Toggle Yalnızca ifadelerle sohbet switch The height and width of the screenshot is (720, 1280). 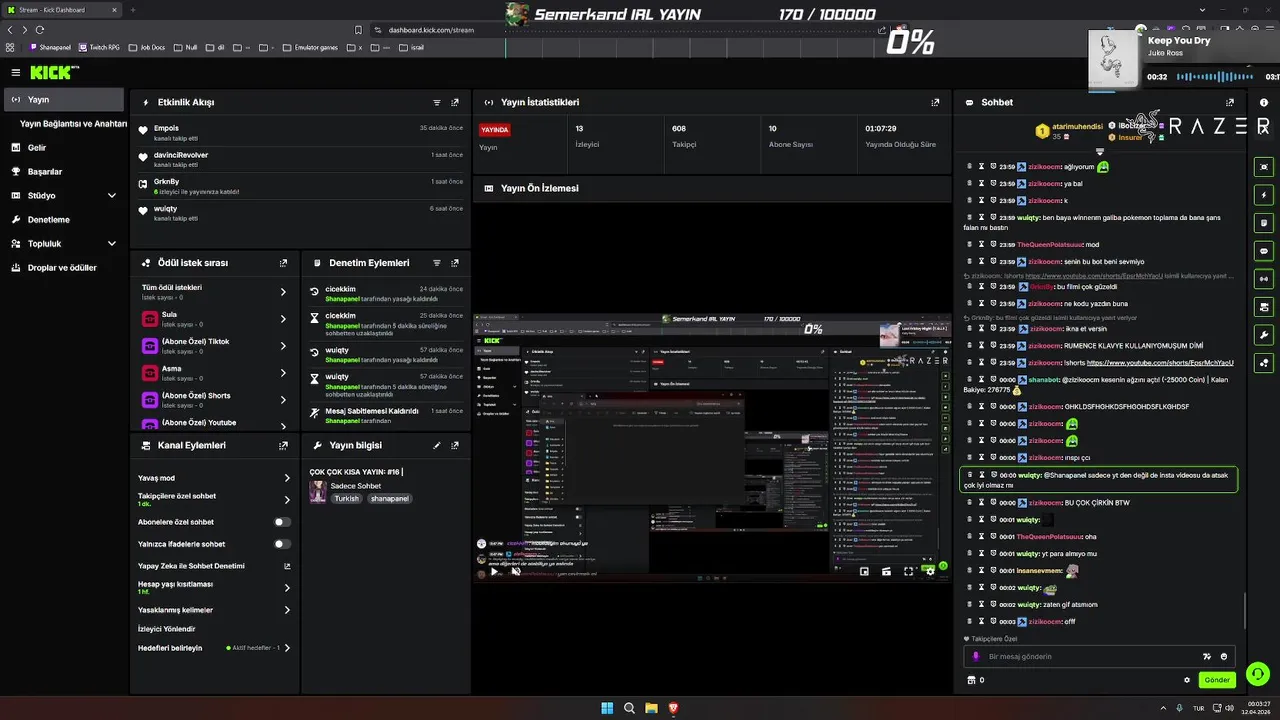tap(283, 544)
